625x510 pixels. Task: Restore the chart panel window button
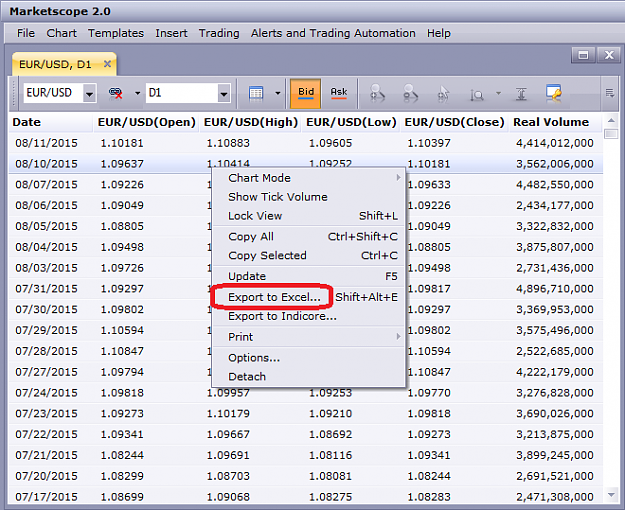pos(583,55)
